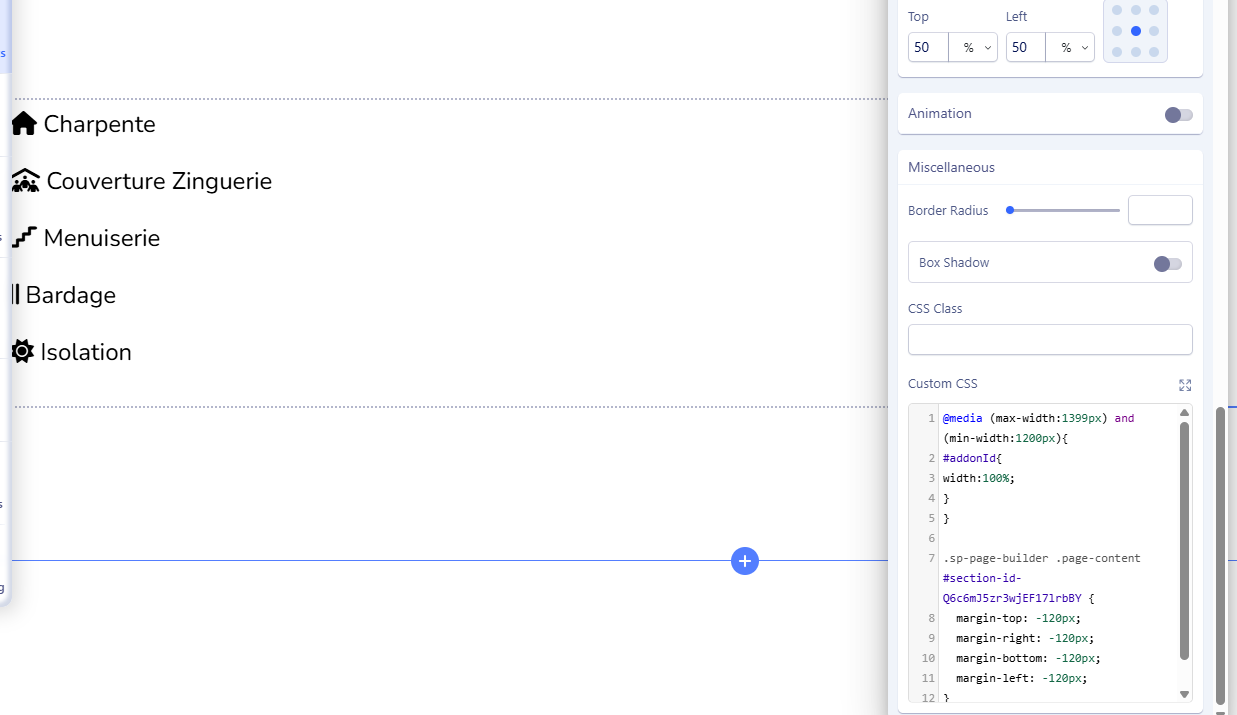The image size is (1237, 715).
Task: Click the bars icon beside Bardage
Action: [15, 295]
